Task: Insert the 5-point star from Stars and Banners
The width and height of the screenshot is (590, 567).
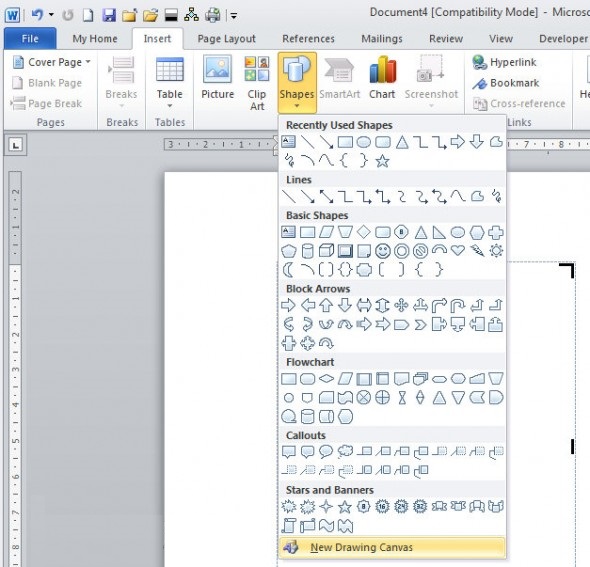Action: coord(345,507)
